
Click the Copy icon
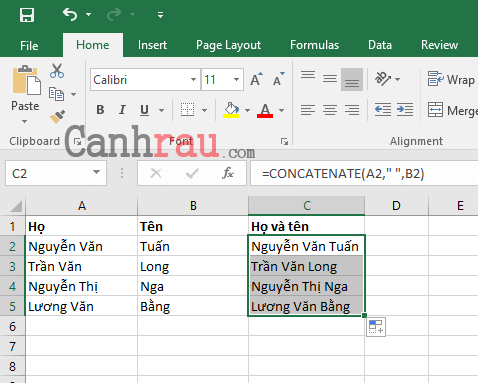(56, 94)
